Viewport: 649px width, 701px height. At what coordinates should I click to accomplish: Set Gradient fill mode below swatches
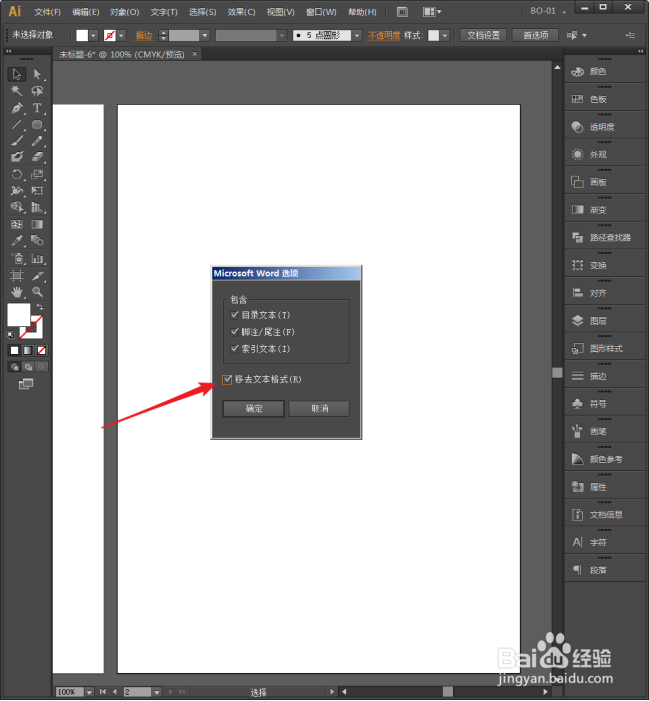(x=28, y=350)
